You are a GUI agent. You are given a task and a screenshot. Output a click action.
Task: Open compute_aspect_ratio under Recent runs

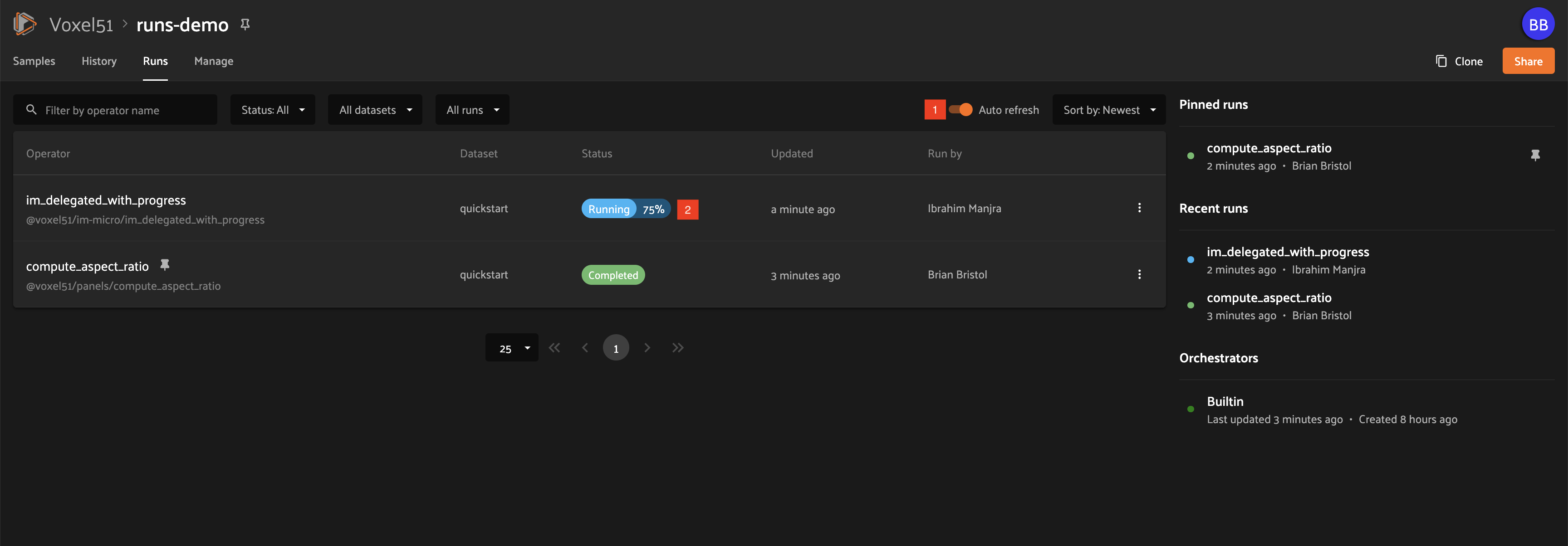[x=1269, y=297]
